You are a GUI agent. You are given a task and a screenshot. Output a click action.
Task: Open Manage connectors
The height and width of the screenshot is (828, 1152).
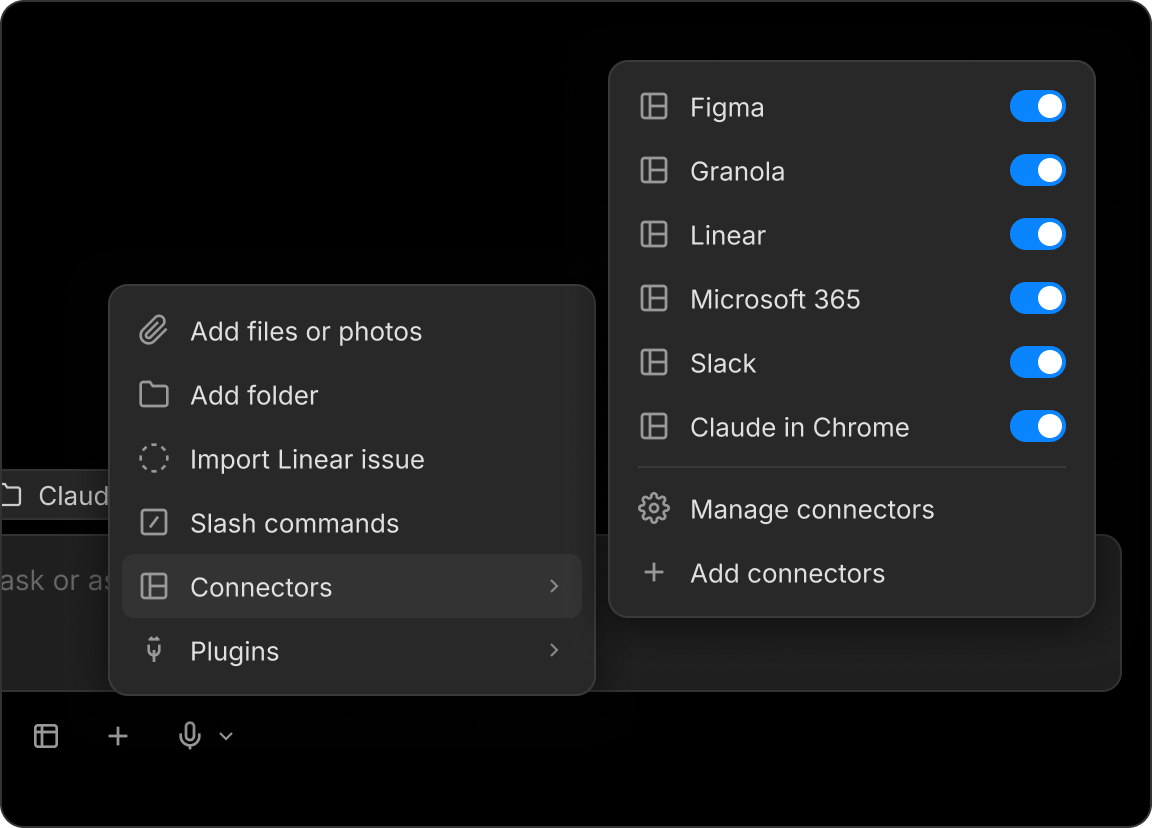tap(811, 508)
